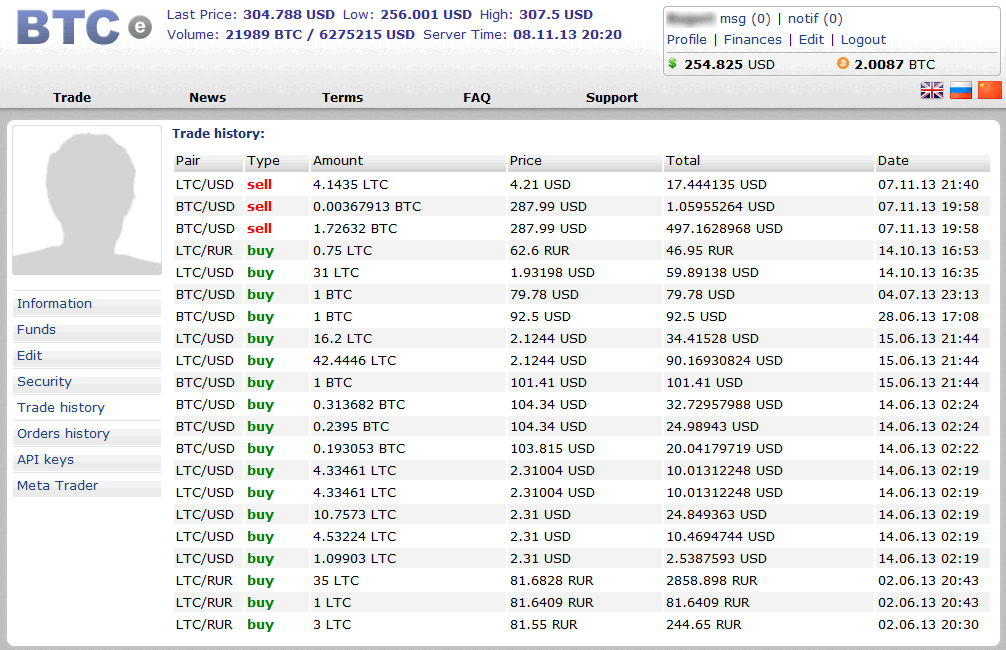Open API keys in the sidebar
1006x650 pixels.
pyautogui.click(x=45, y=459)
